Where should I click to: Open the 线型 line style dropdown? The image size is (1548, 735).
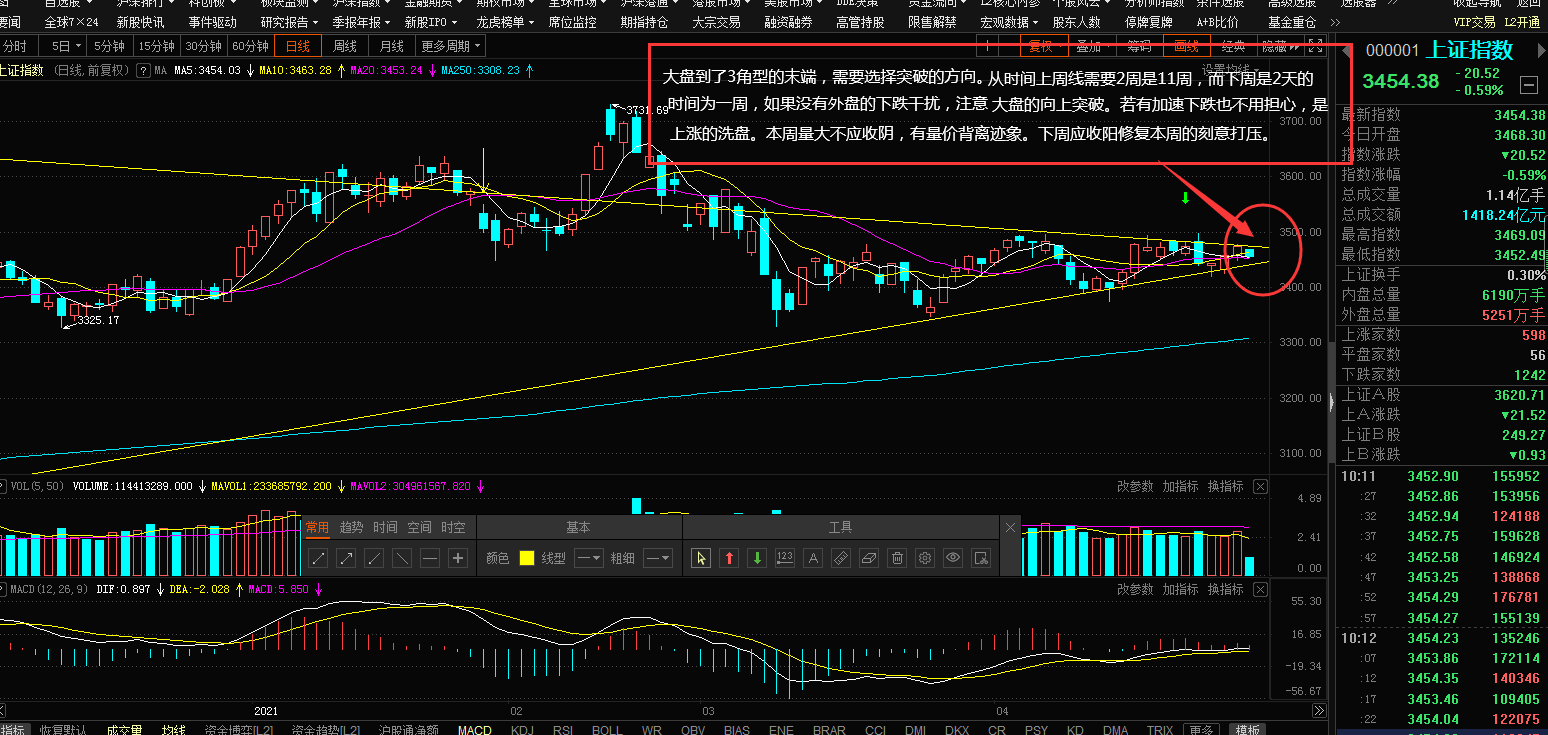(588, 558)
